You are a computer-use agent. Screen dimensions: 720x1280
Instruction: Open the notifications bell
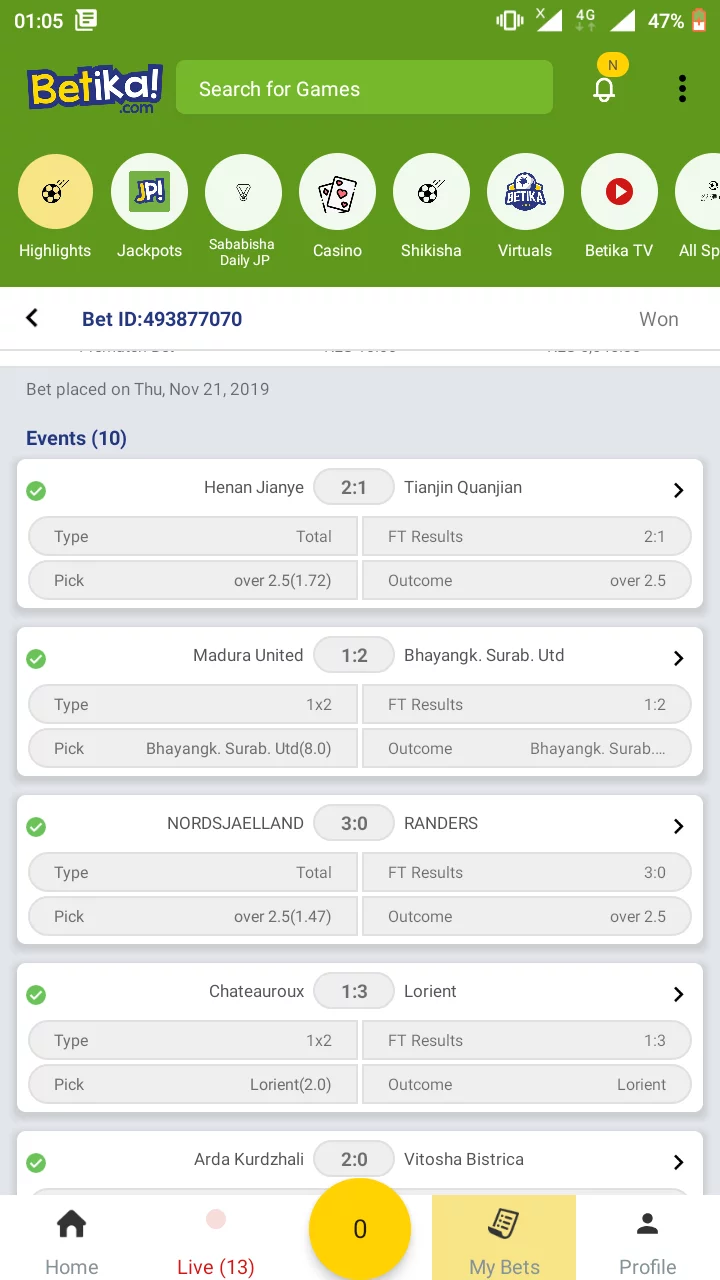pos(604,89)
